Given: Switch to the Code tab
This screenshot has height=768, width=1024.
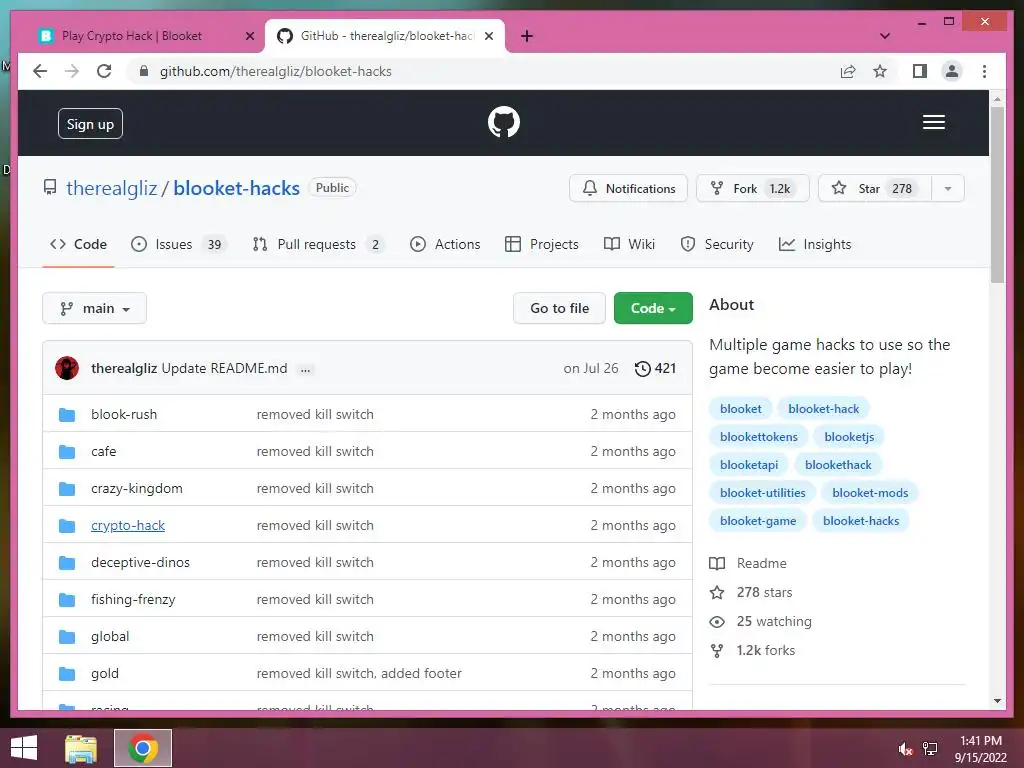Looking at the screenshot, I should [x=78, y=244].
